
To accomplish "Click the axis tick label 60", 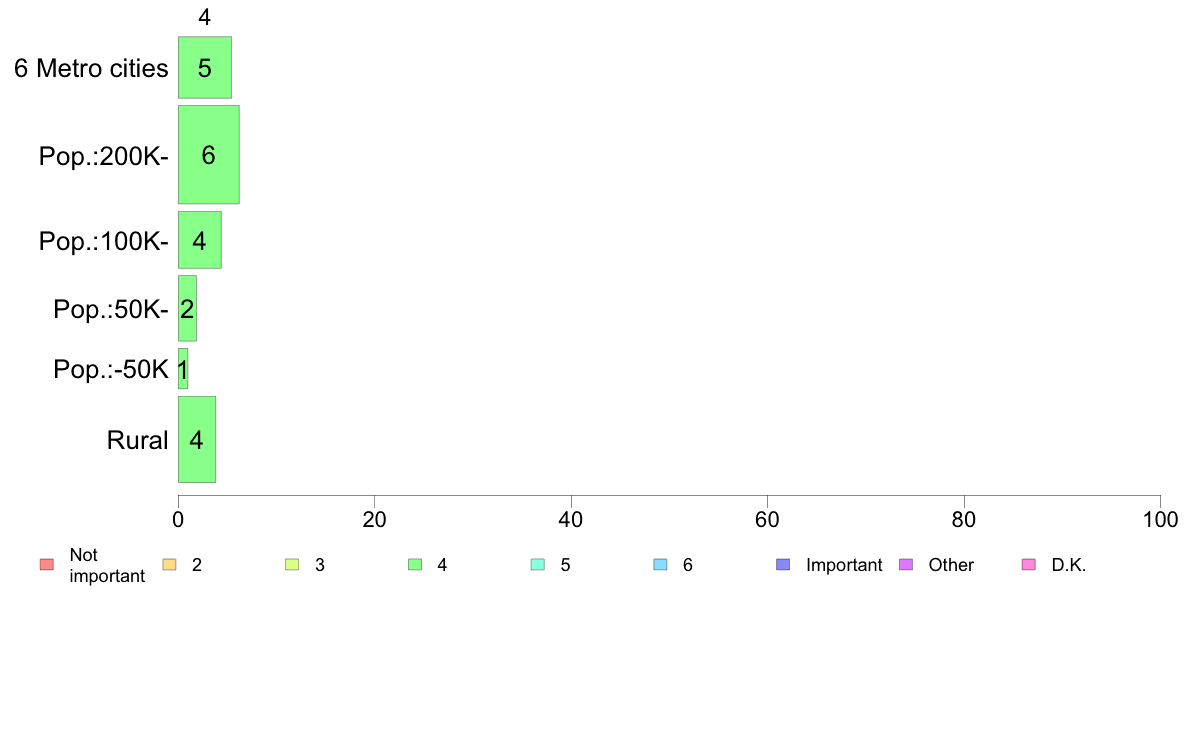I will coord(767,519).
